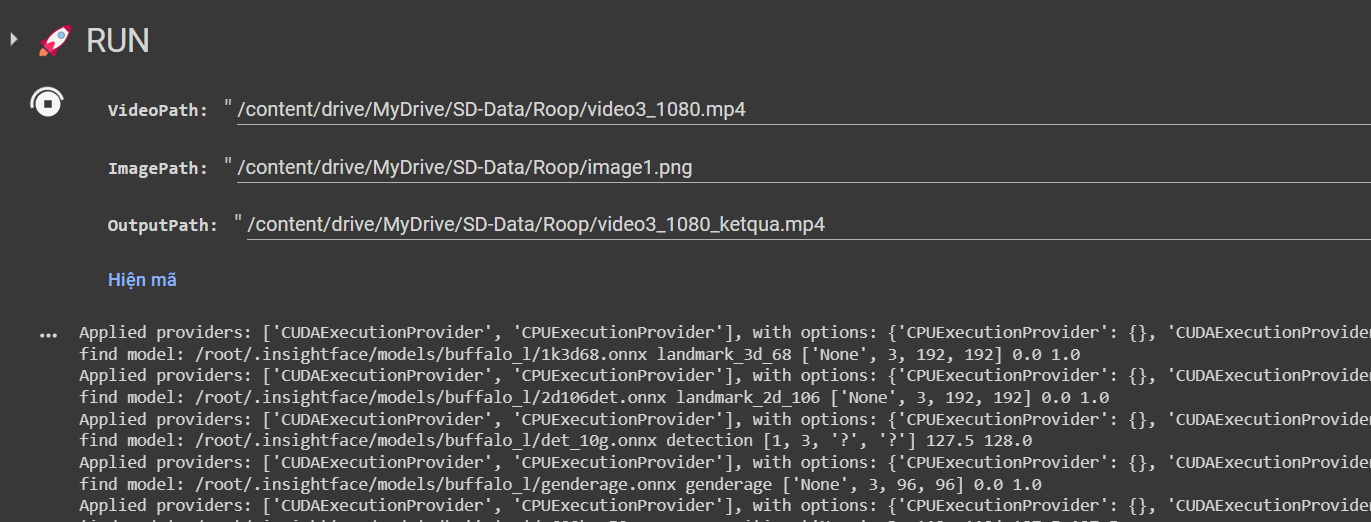Click the ImagePath form label
The image size is (1371, 522).
[157, 169]
